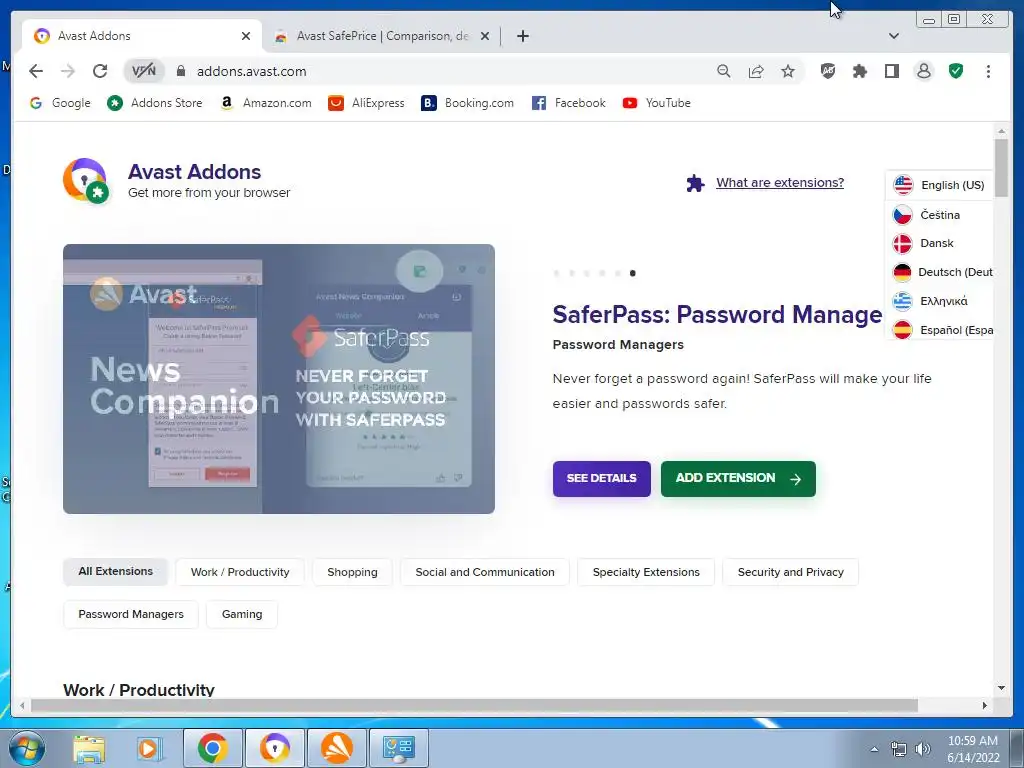Viewport: 1024px width, 768px height.
Task: Filter by Shopping category
Action: (352, 572)
